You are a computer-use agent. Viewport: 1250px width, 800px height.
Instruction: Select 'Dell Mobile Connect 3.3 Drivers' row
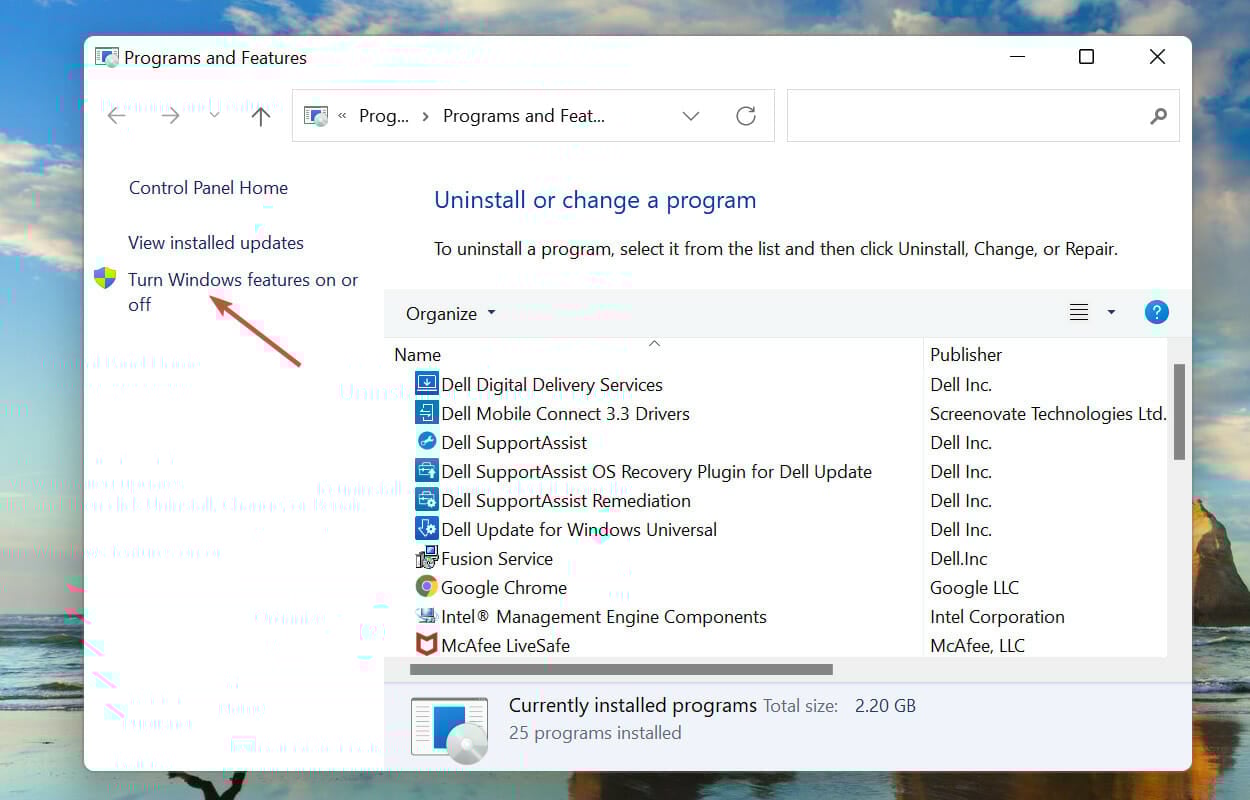coord(565,414)
